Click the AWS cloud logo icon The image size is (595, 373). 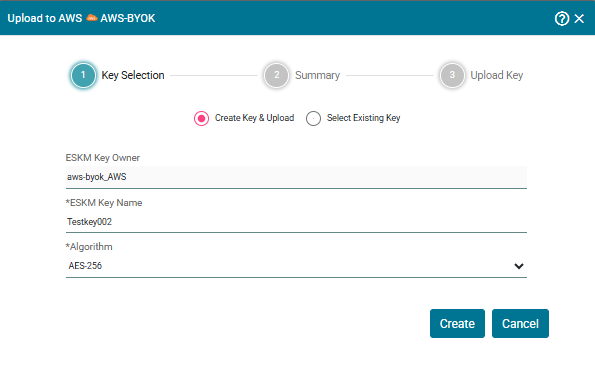coord(91,17)
